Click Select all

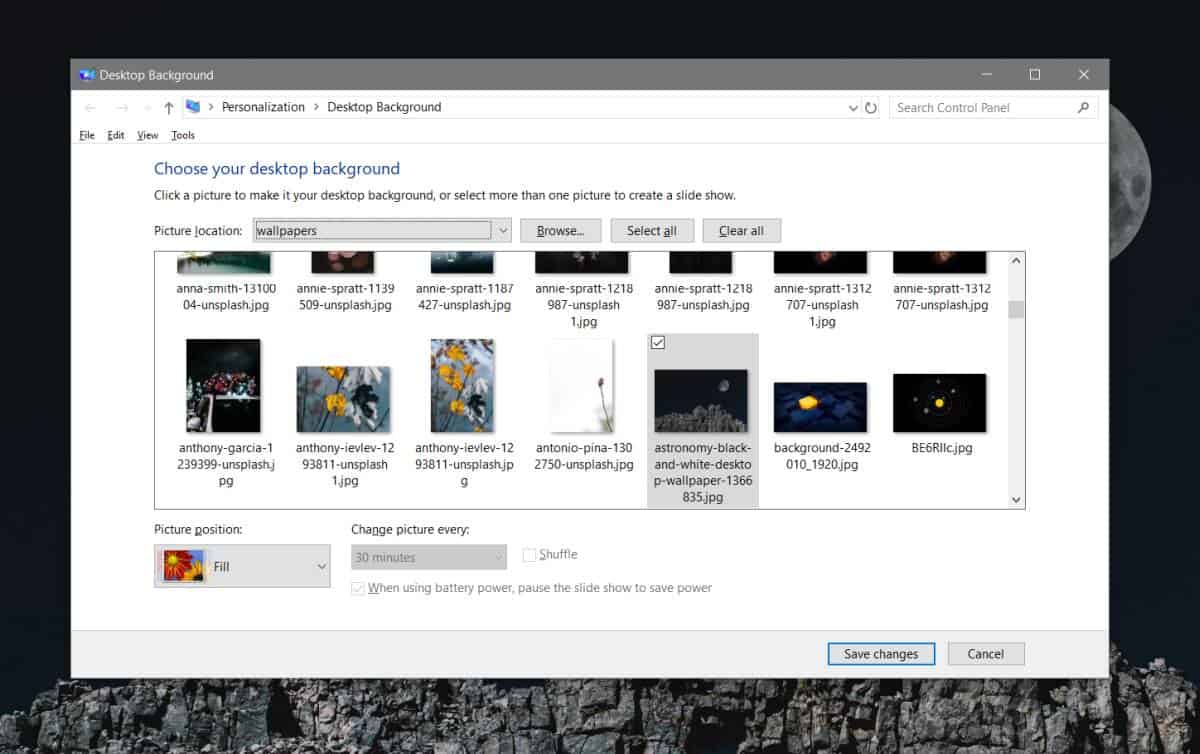[x=652, y=230]
